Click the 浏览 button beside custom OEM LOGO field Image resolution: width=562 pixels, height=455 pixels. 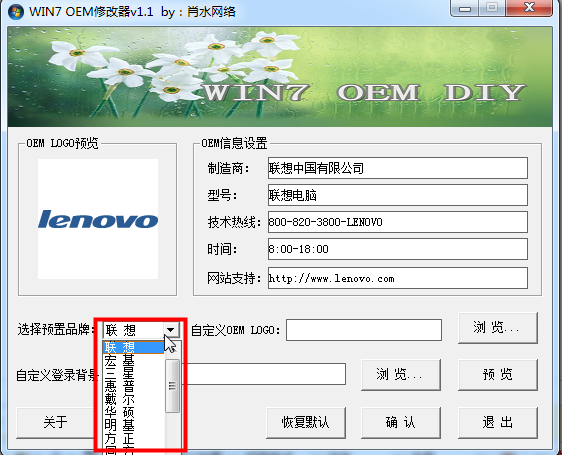pos(497,328)
